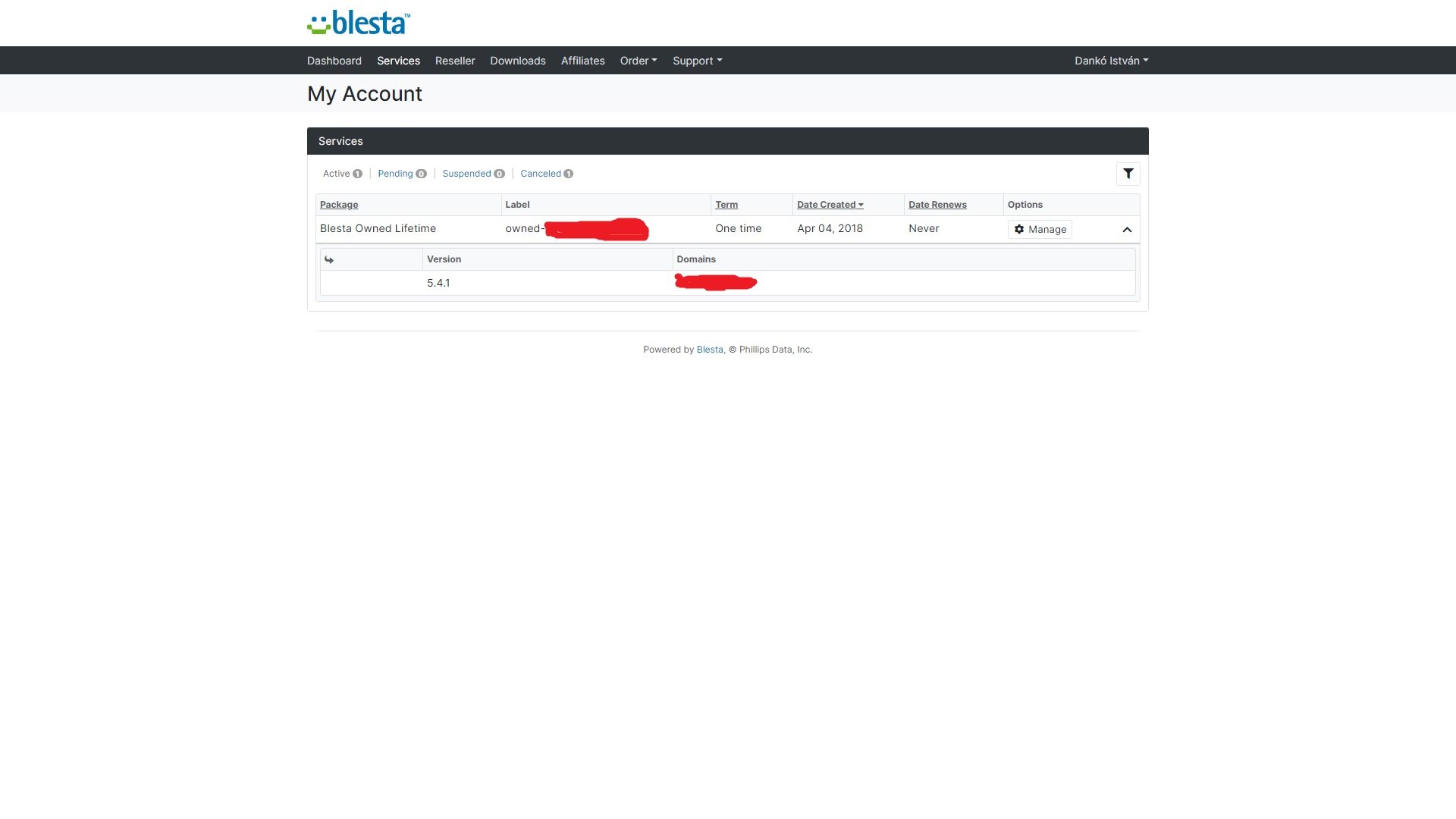Open the Dashboard nav item

334,61
